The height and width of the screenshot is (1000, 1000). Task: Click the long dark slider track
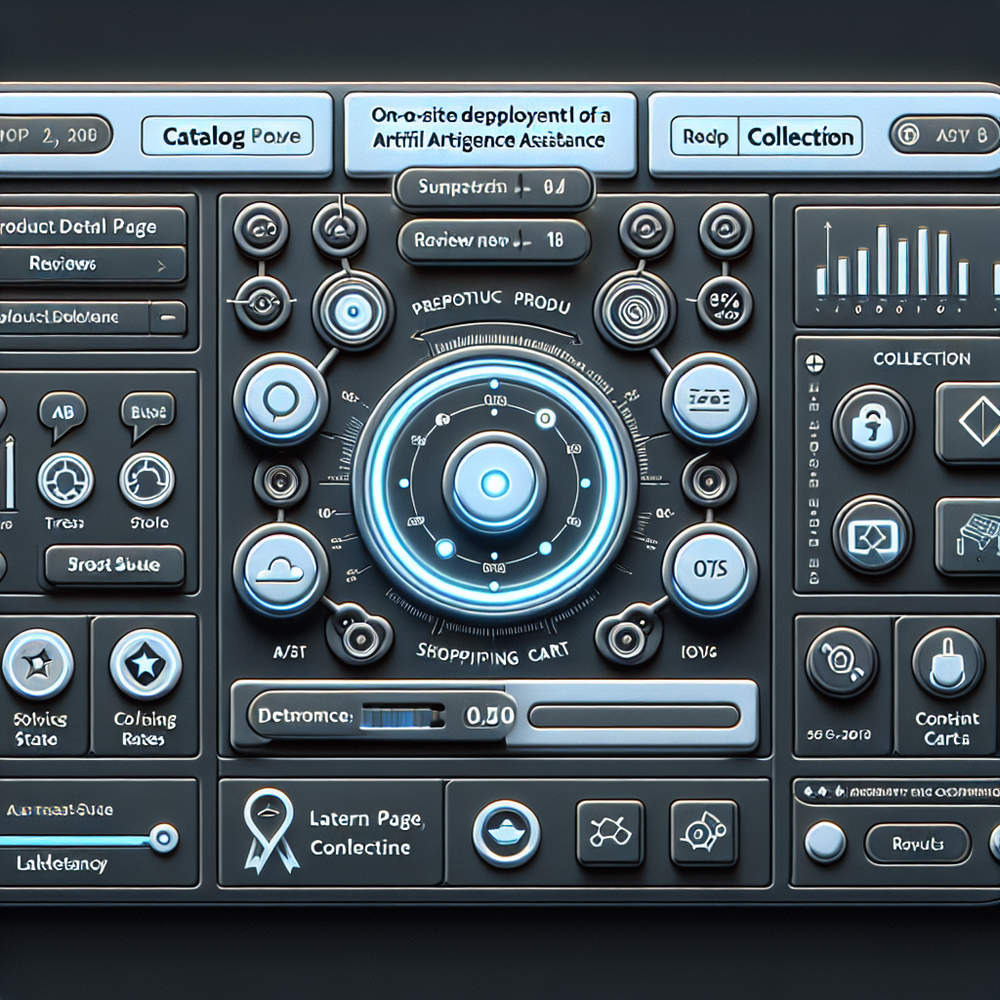click(x=635, y=717)
